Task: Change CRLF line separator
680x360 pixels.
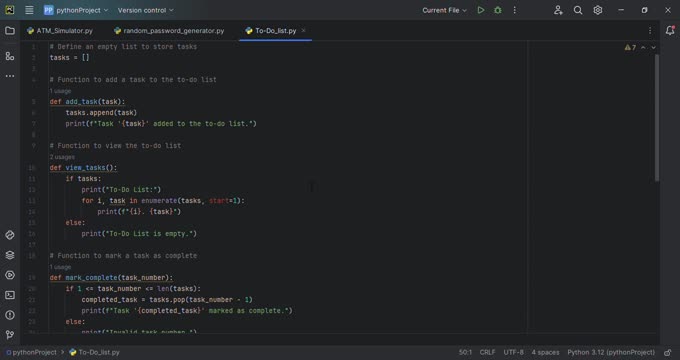Action: tap(487, 352)
